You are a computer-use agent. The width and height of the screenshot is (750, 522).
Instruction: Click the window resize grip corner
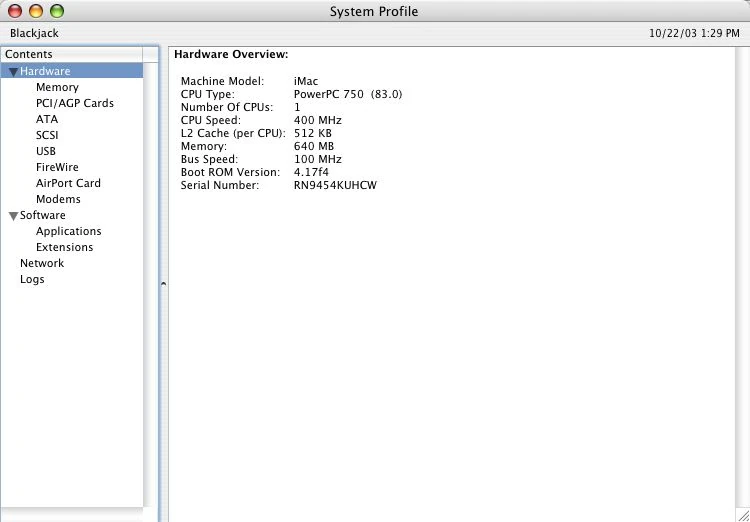(x=742, y=515)
